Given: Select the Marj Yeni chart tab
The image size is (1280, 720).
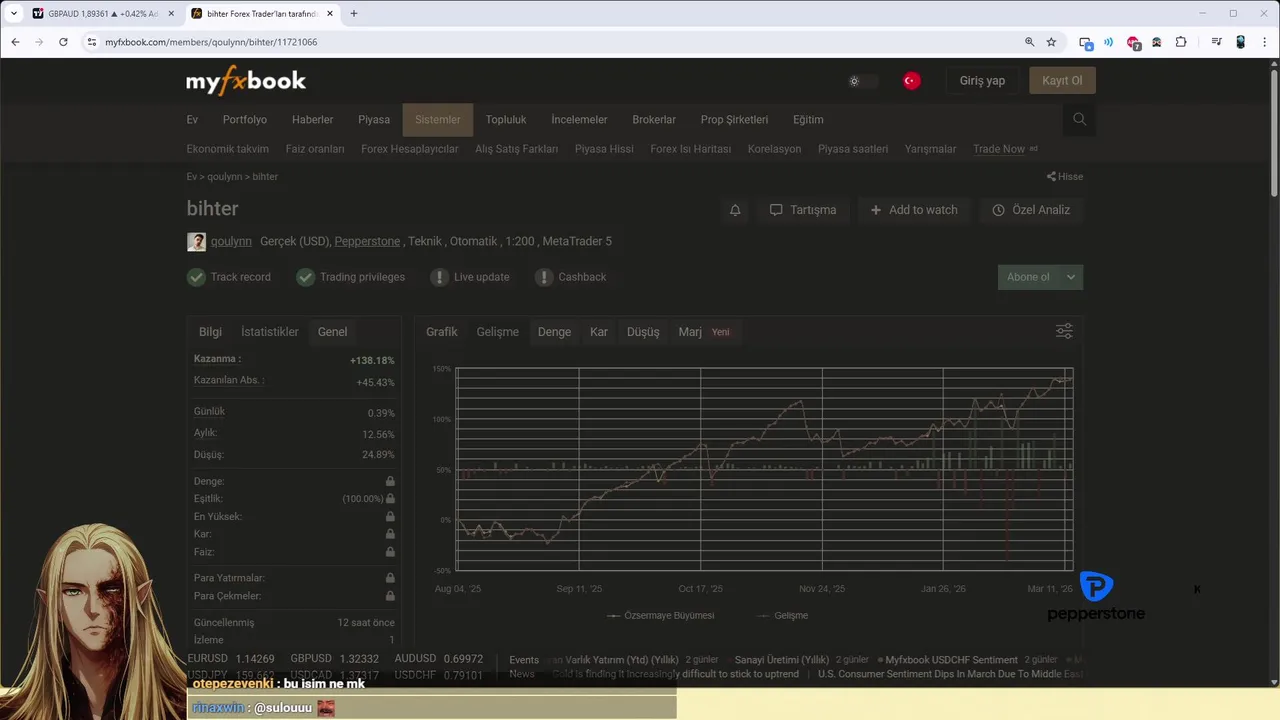Looking at the screenshot, I should tap(704, 332).
